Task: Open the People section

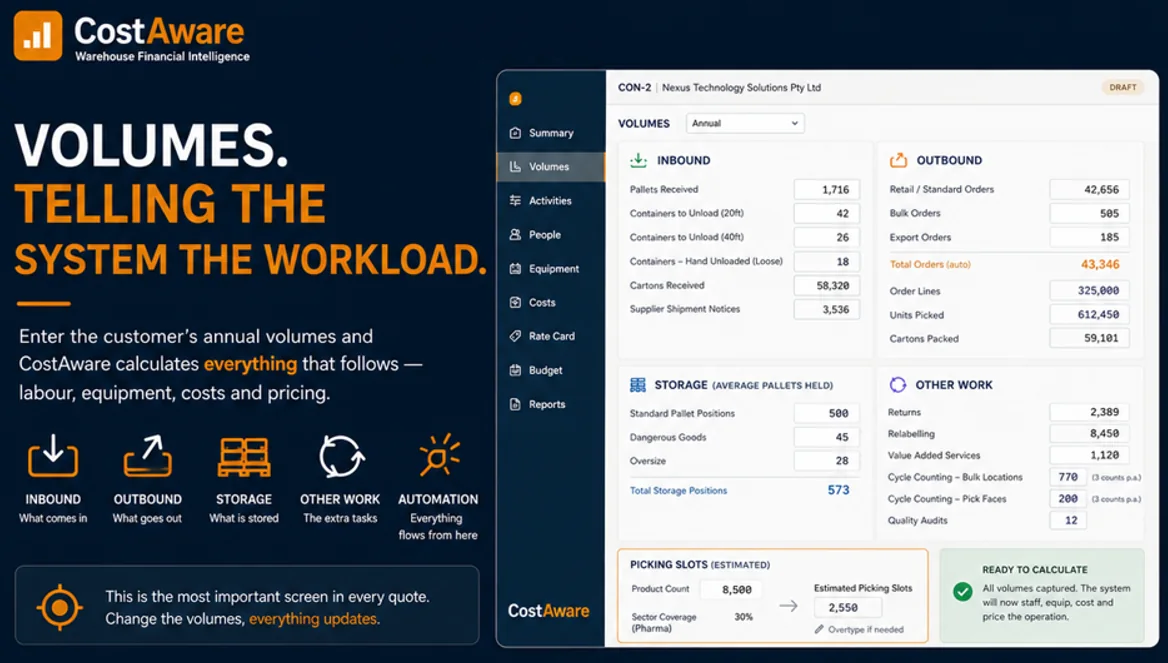Action: (x=550, y=235)
